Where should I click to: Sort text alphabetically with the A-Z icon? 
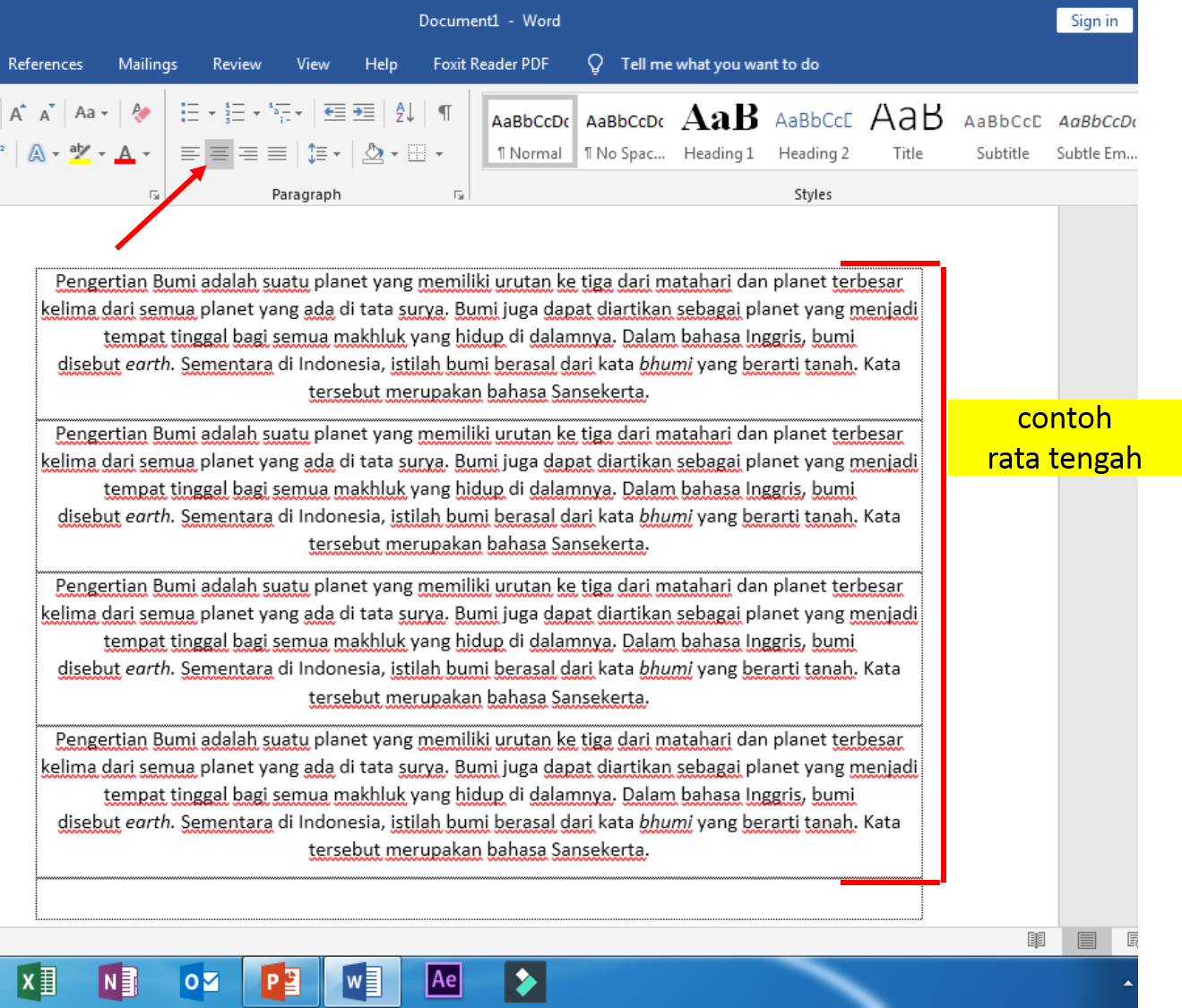405,113
